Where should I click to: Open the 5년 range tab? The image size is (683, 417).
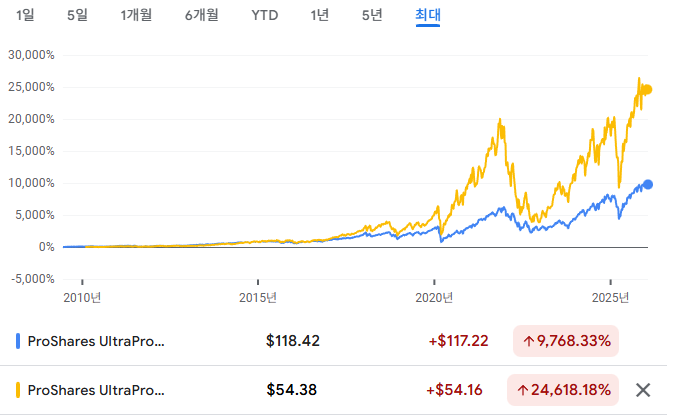[372, 15]
